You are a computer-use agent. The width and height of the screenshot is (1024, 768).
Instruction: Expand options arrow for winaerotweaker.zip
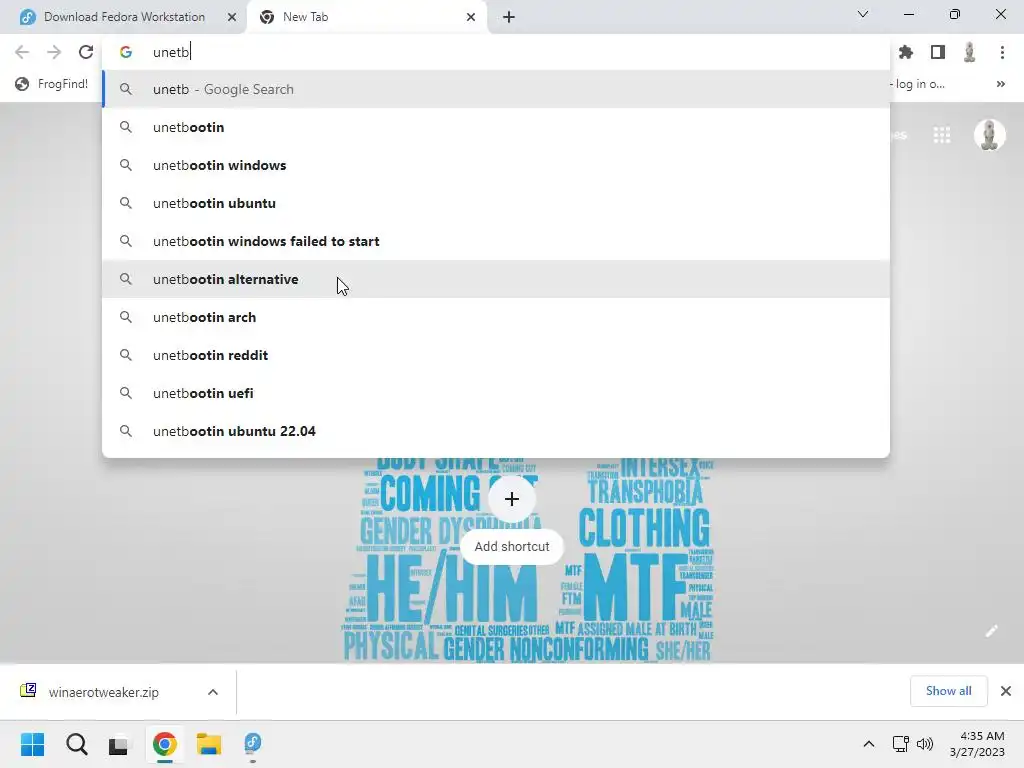pos(213,692)
